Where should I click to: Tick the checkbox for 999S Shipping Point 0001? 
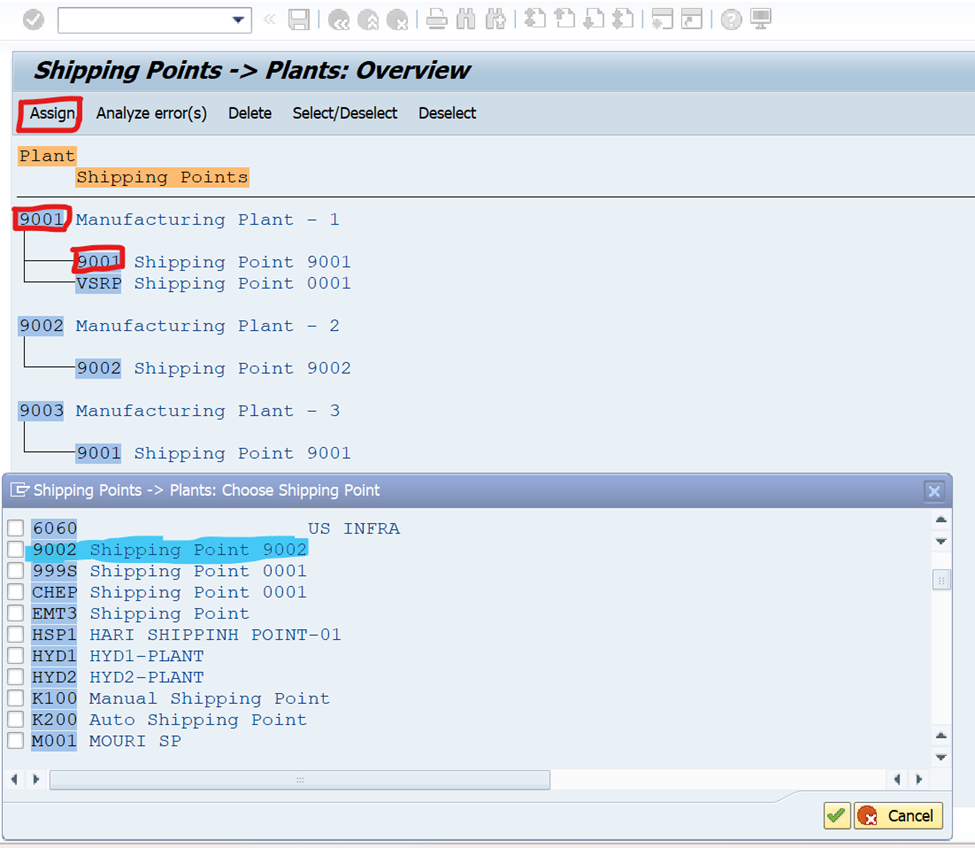click(16, 571)
